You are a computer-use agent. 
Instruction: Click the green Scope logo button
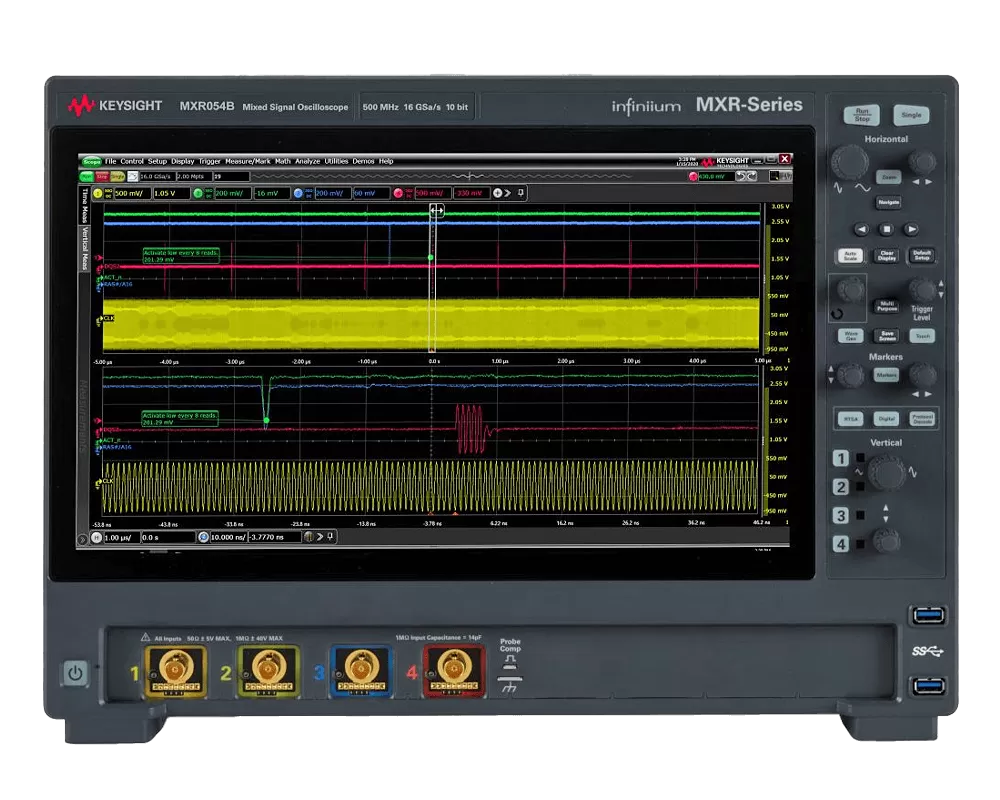point(92,161)
